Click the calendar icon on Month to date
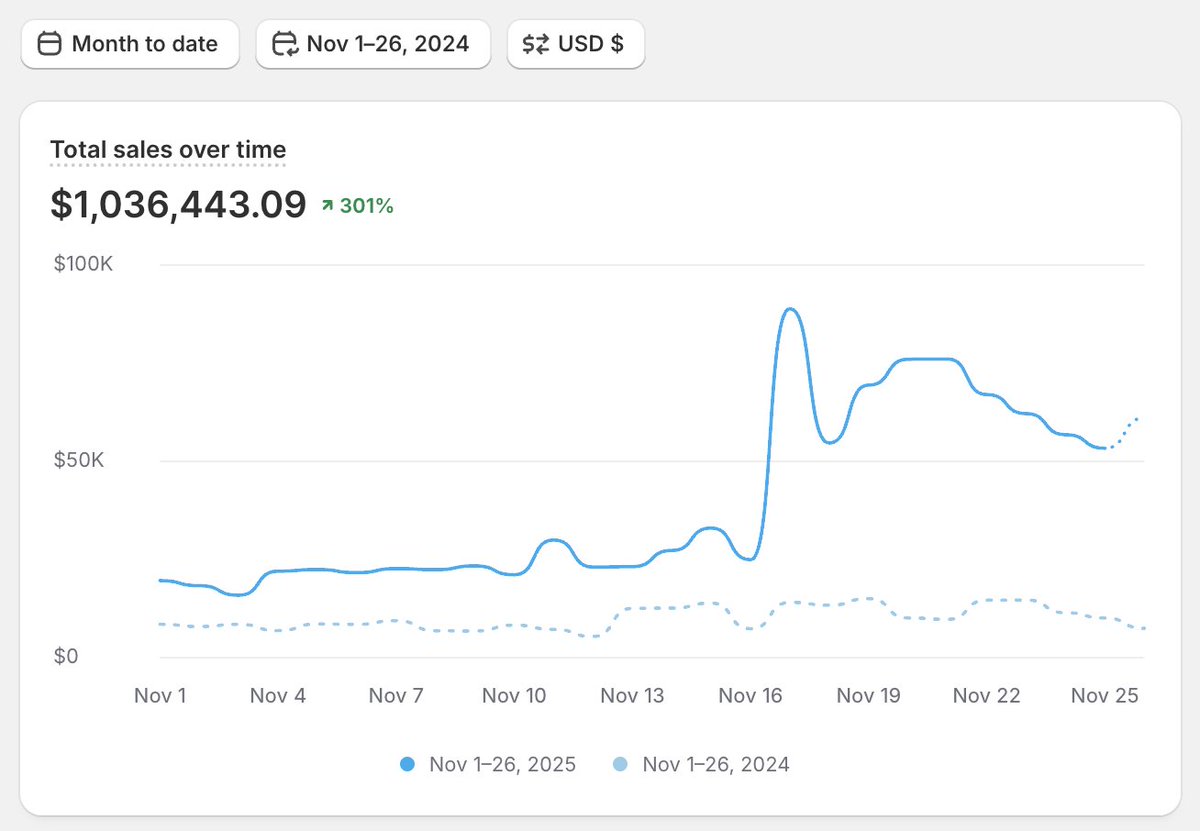Viewport: 1200px width, 831px height. coord(50,44)
